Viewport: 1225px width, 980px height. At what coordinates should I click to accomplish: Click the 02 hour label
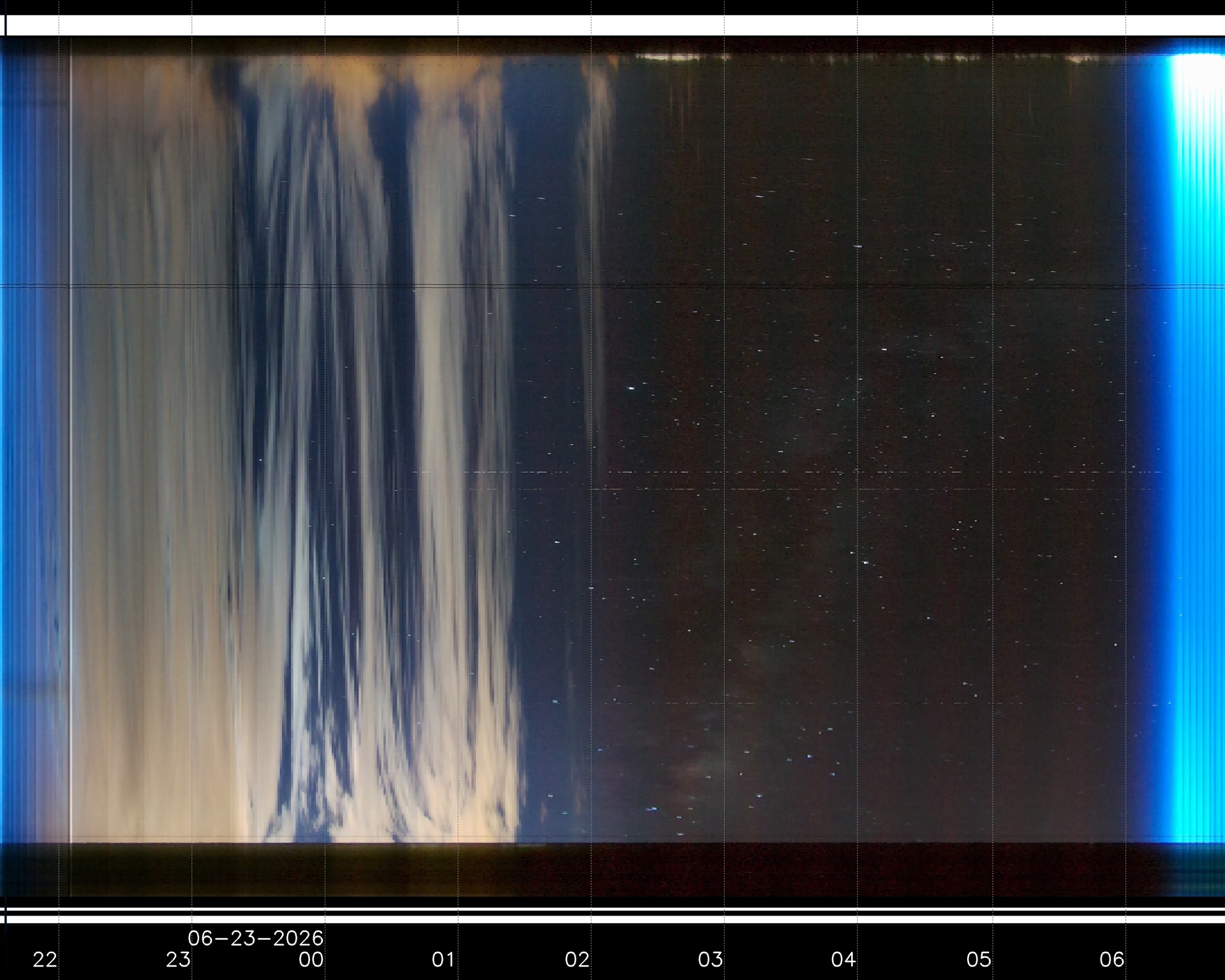coord(577,960)
